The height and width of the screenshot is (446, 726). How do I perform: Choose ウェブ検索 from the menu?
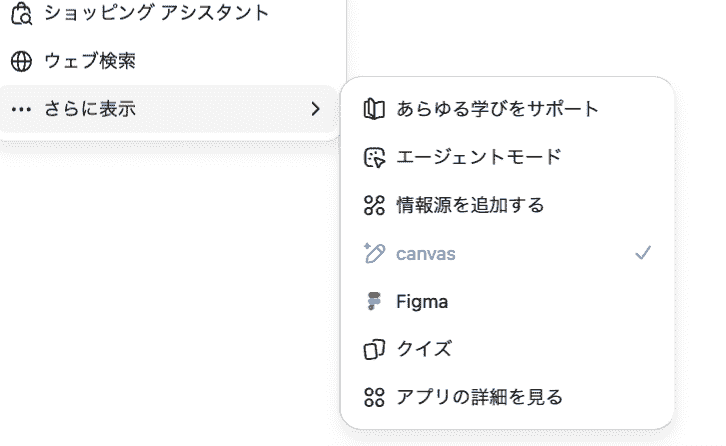[90, 62]
